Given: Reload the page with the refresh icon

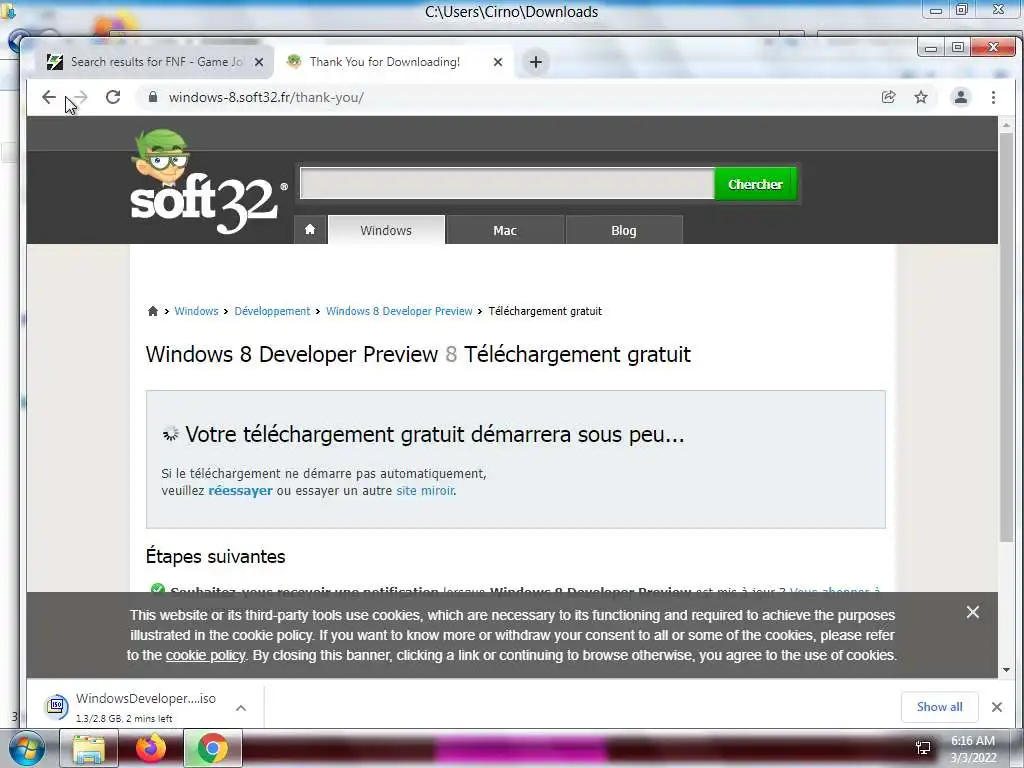Looking at the screenshot, I should pyautogui.click(x=113, y=97).
